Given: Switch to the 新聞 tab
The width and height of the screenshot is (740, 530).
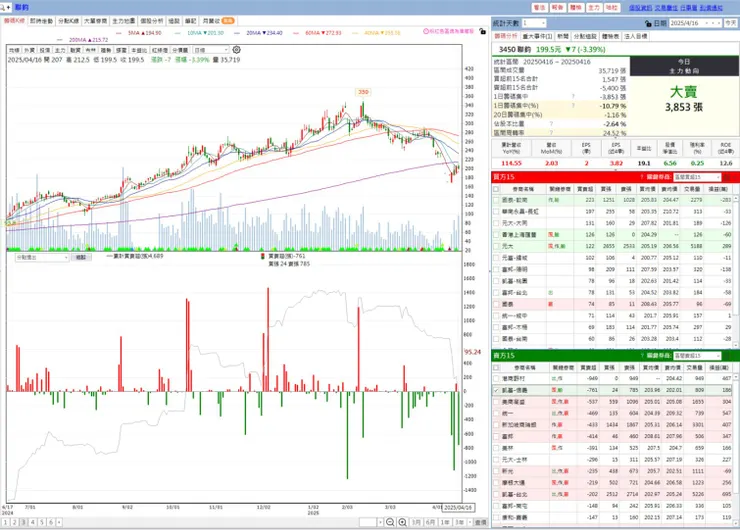Looking at the screenshot, I should (x=563, y=36).
